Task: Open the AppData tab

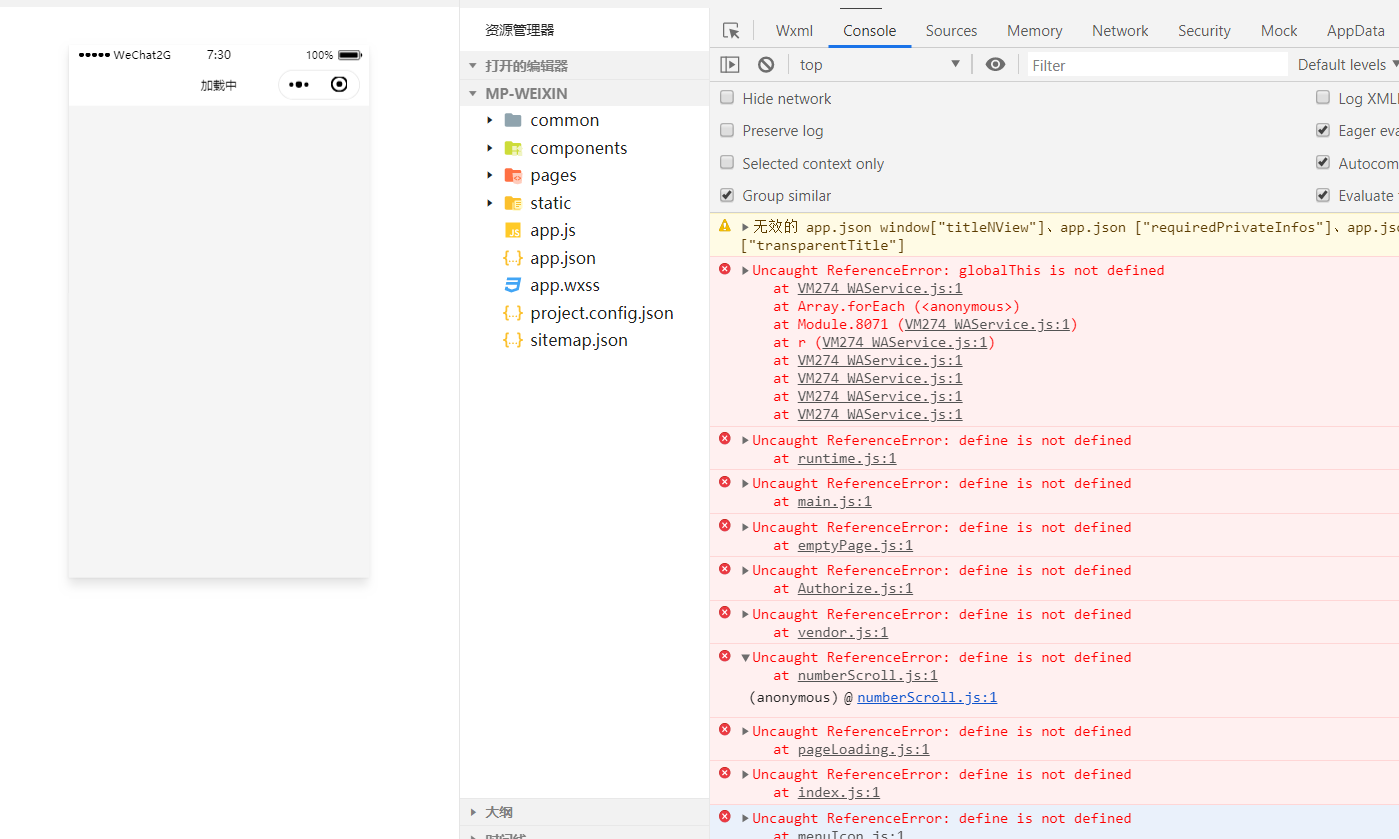Action: tap(1355, 31)
